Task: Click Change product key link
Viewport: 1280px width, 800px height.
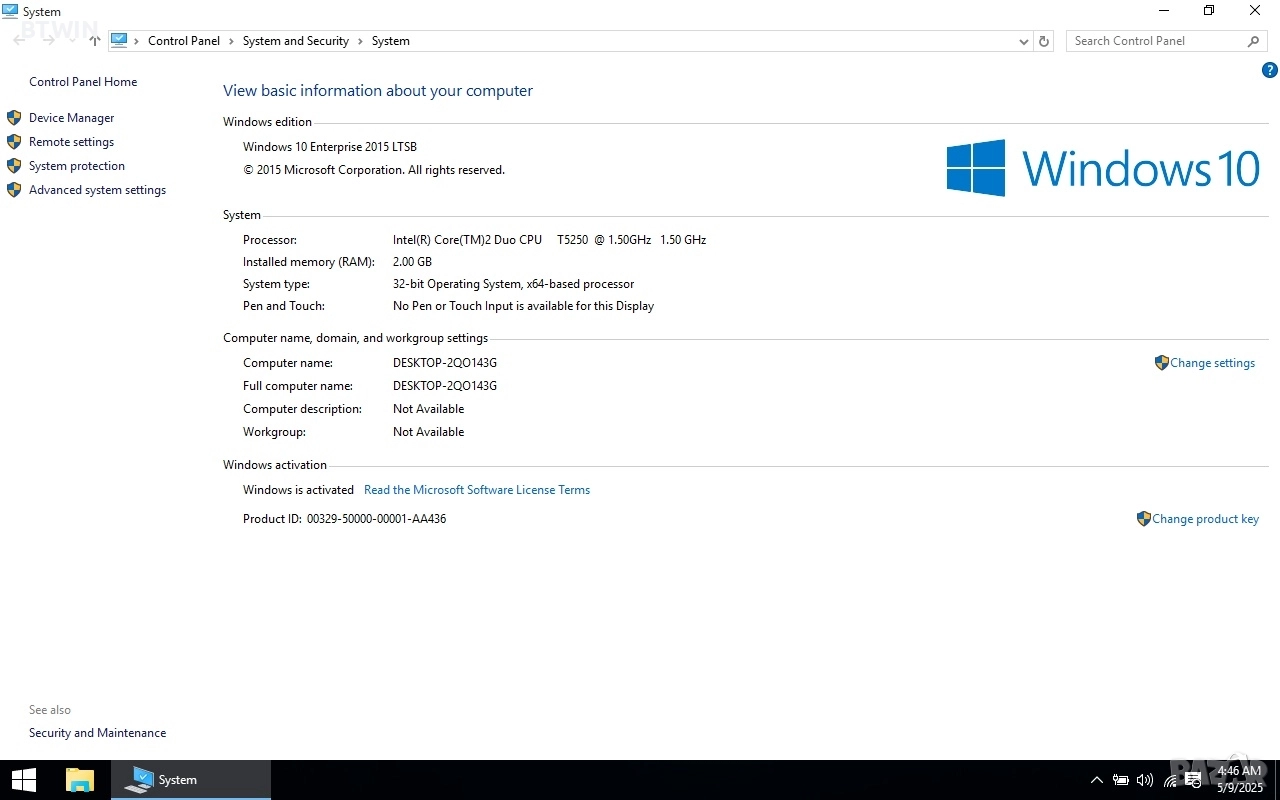Action: tap(1205, 519)
